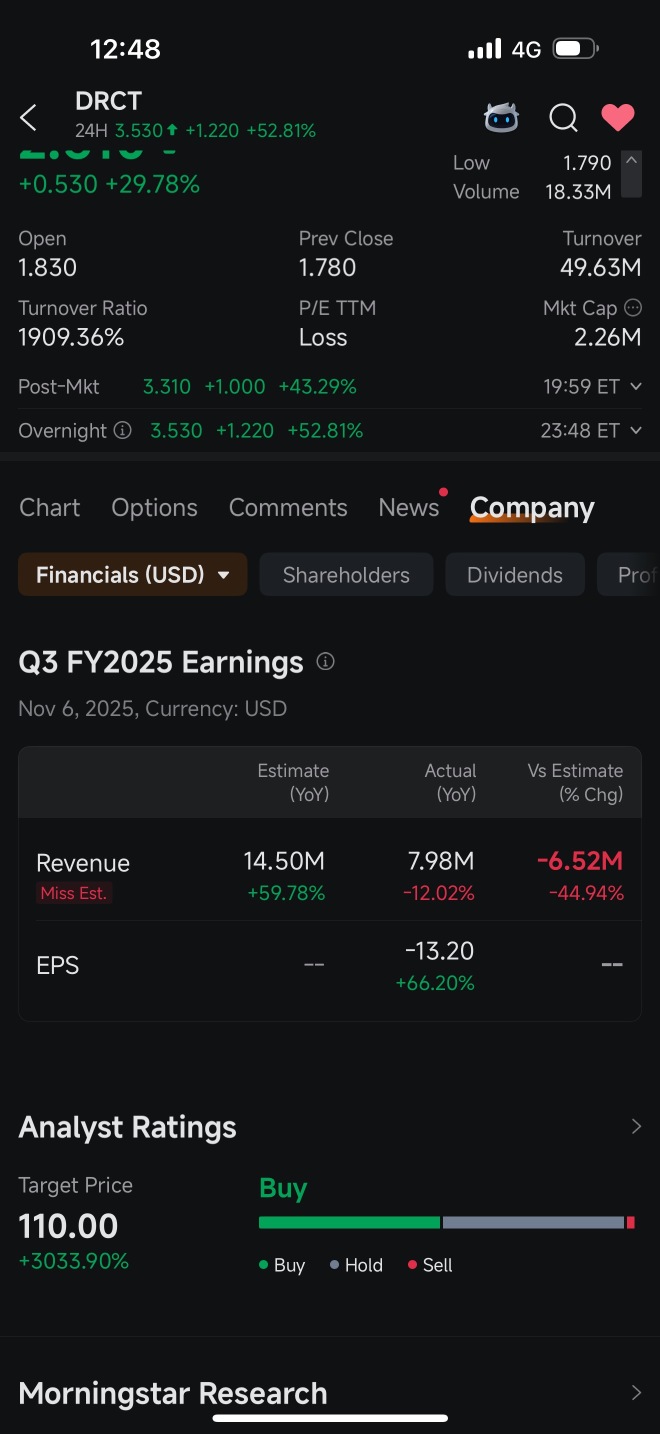Open the Q3 FY2025 Earnings info icon
This screenshot has height=1434, width=660.
325,661
